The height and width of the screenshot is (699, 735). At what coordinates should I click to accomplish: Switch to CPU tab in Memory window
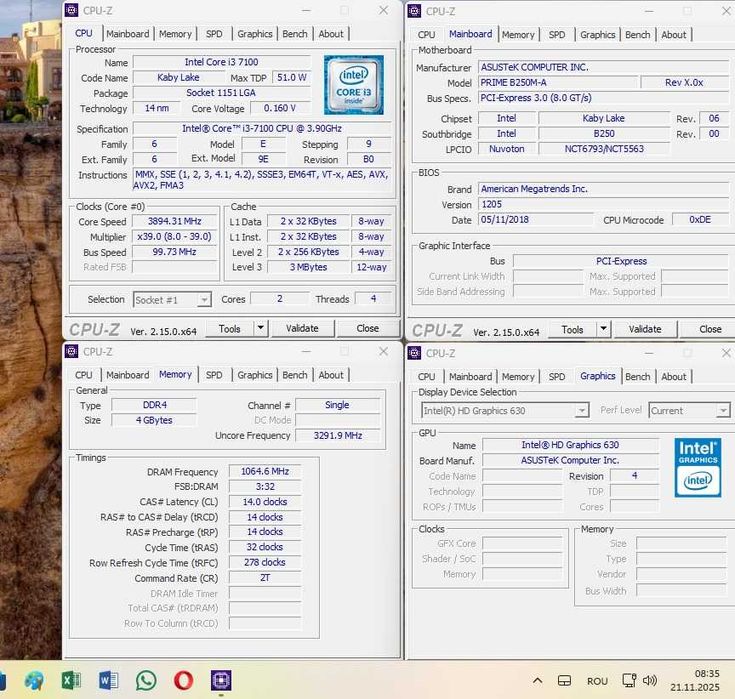point(84,375)
